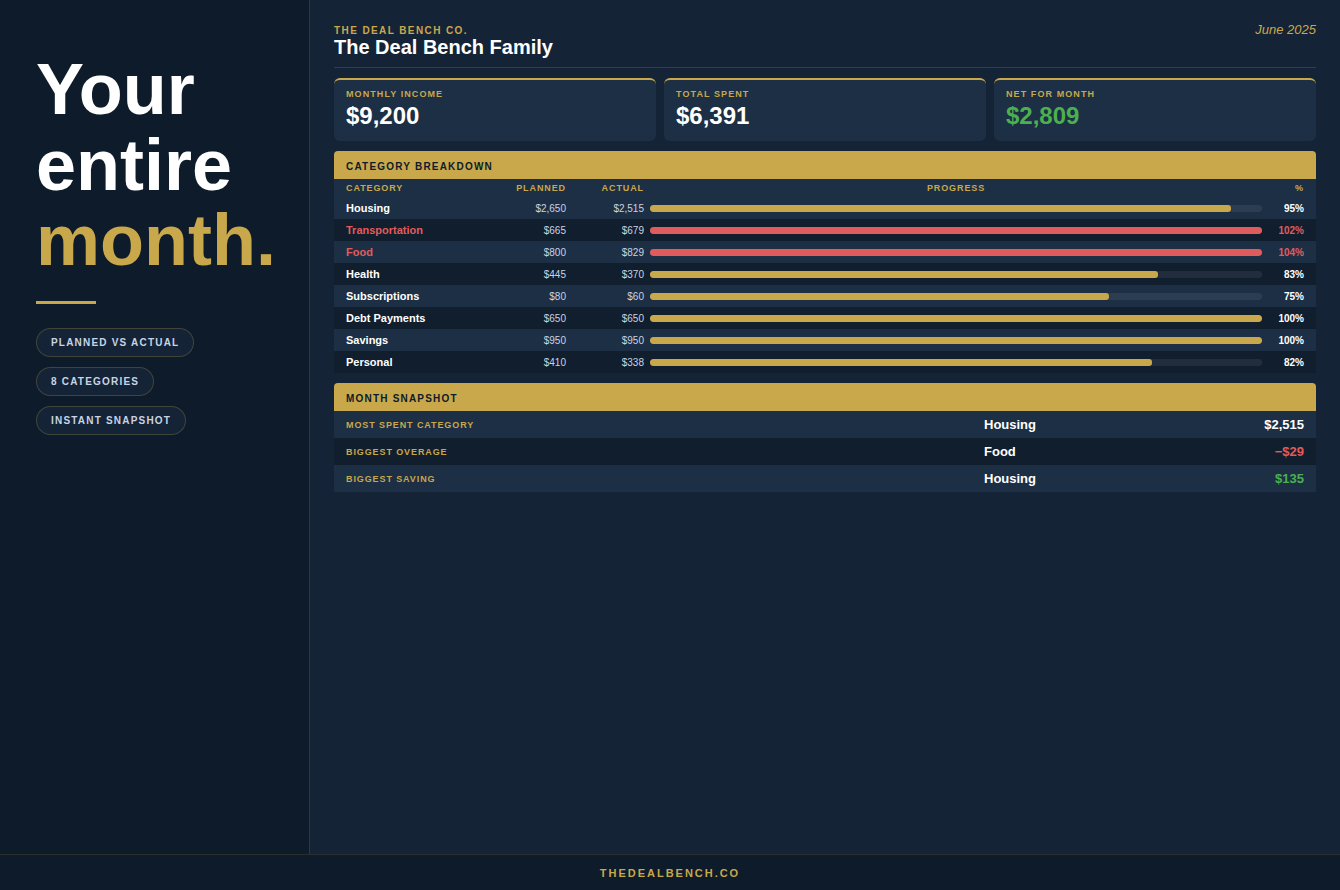The height and width of the screenshot is (890, 1340).
Task: Click the Biggest Saving $135 amount
Action: click(1289, 479)
